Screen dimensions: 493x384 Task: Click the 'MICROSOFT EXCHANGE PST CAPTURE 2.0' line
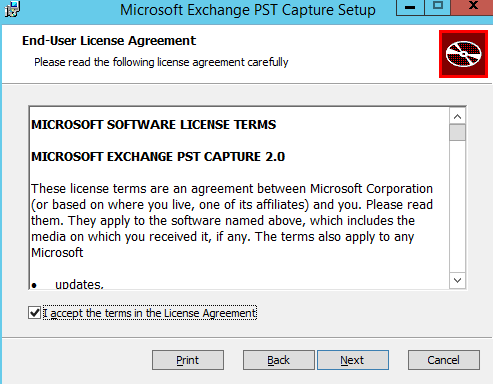158,157
